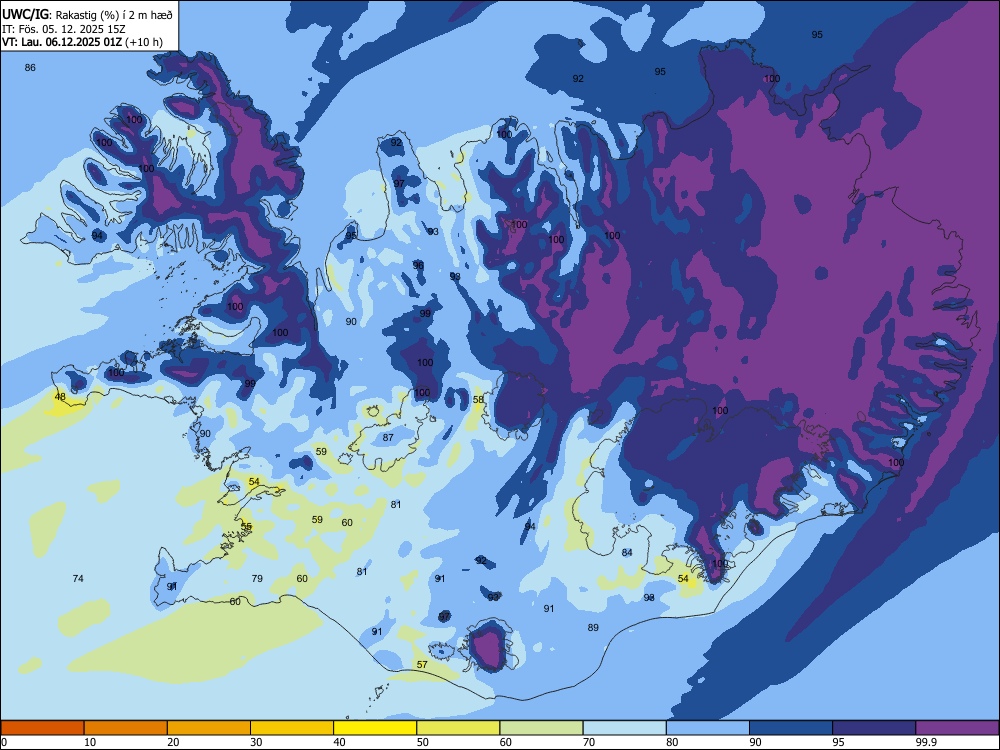This screenshot has height=750, width=1000.
Task: Select the 95–99.9% navy legend swatch
Action: tap(874, 728)
